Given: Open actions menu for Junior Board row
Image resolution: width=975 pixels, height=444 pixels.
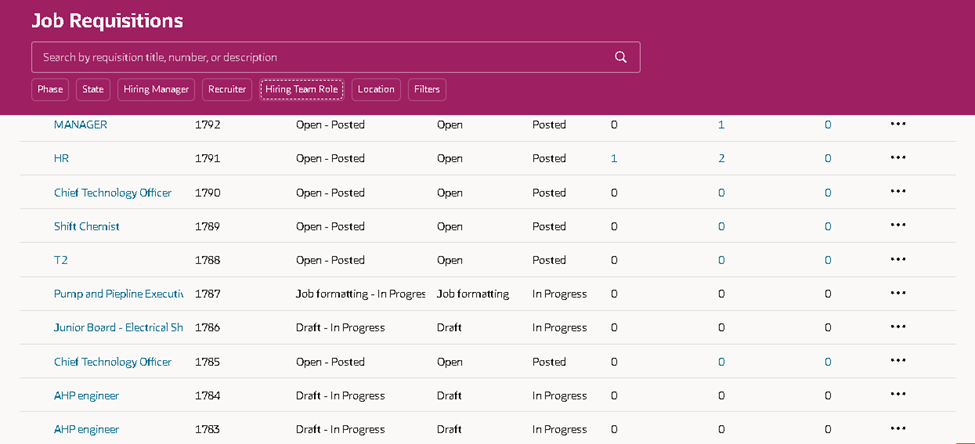Looking at the screenshot, I should pos(898,327).
